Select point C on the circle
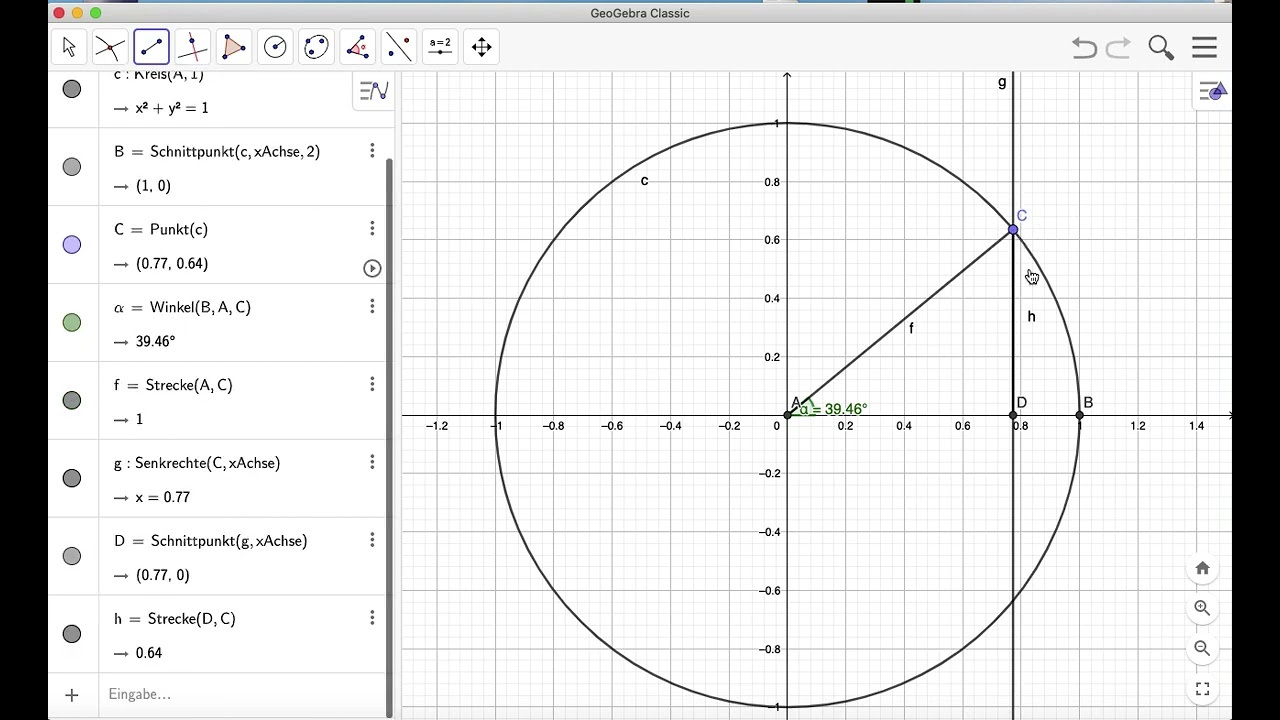 [1013, 230]
